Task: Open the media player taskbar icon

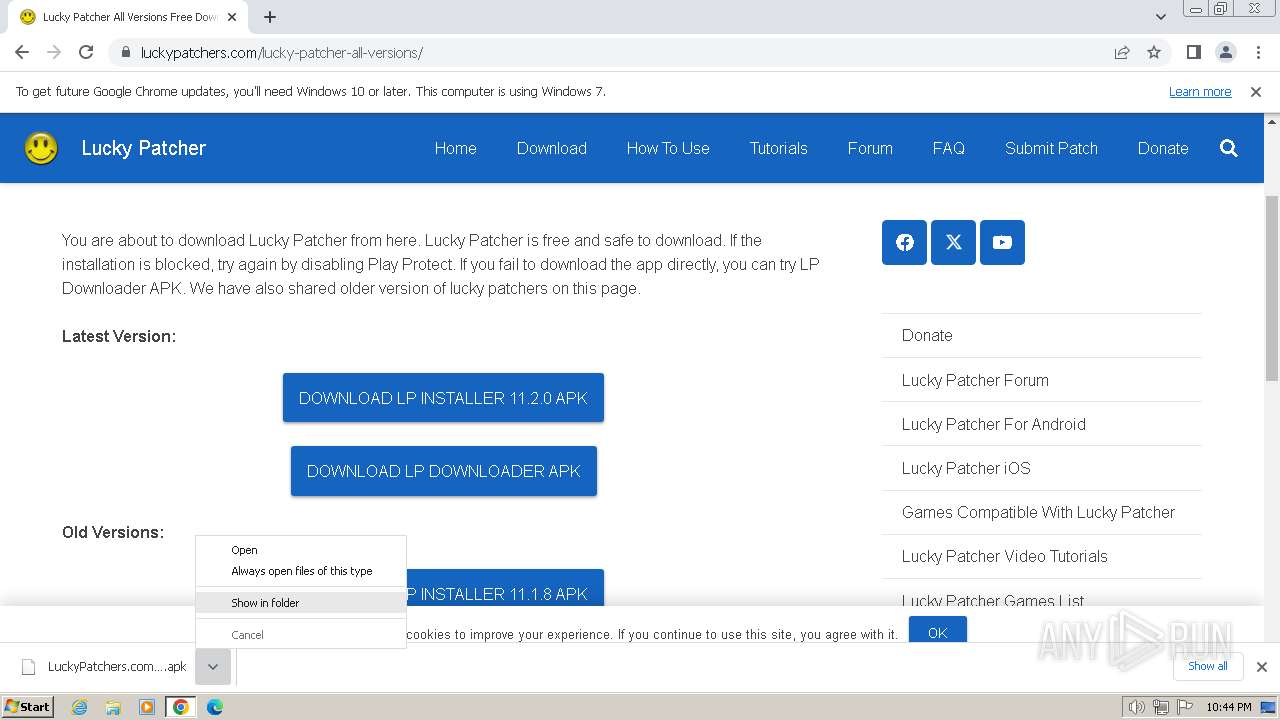Action: (147, 707)
